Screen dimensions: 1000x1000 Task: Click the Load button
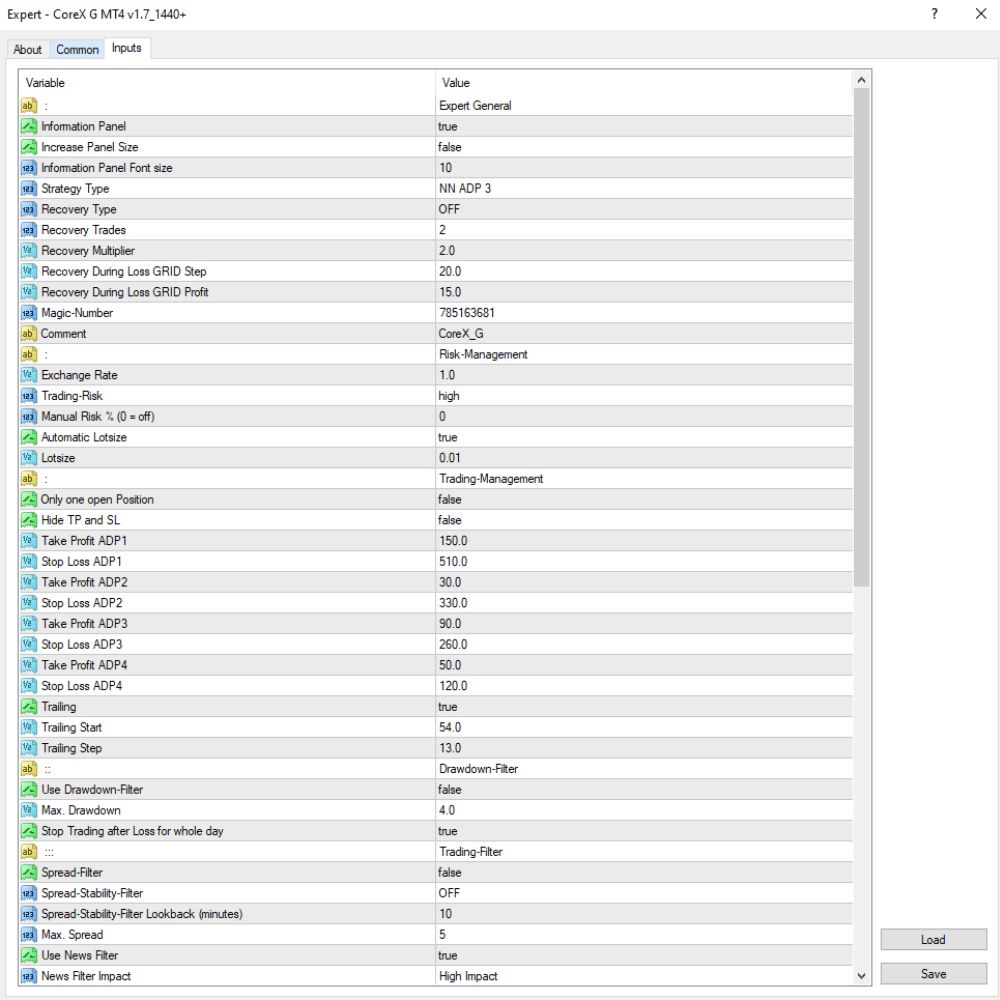tap(933, 939)
